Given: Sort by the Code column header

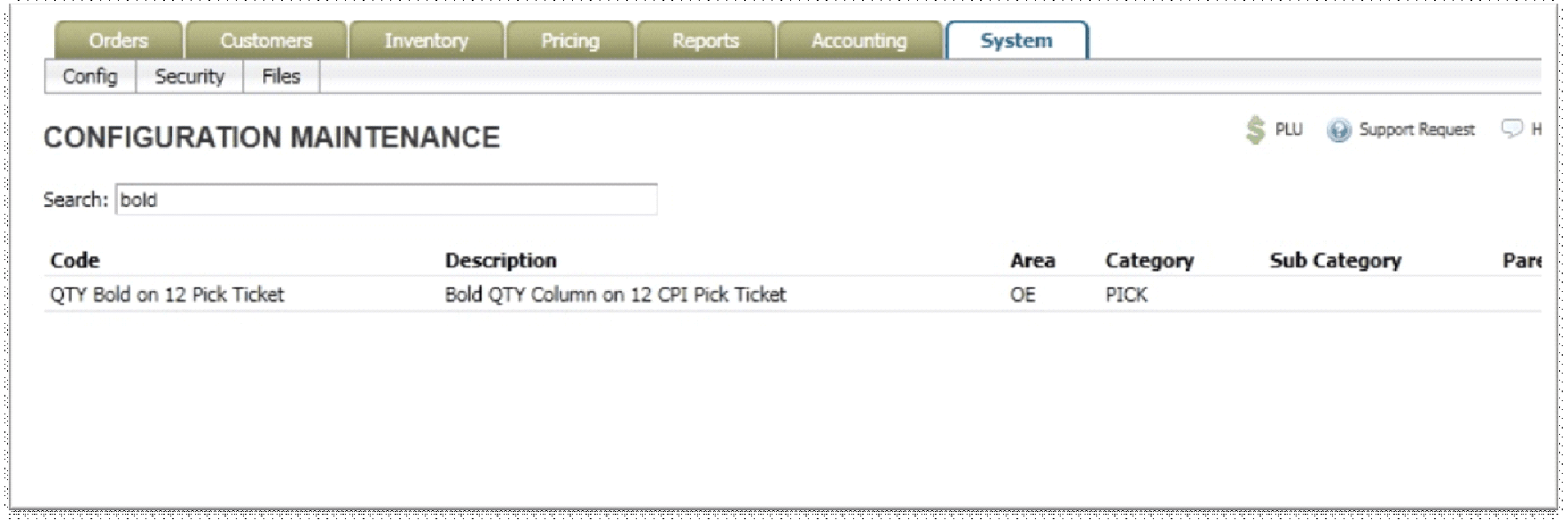Looking at the screenshot, I should tap(74, 261).
